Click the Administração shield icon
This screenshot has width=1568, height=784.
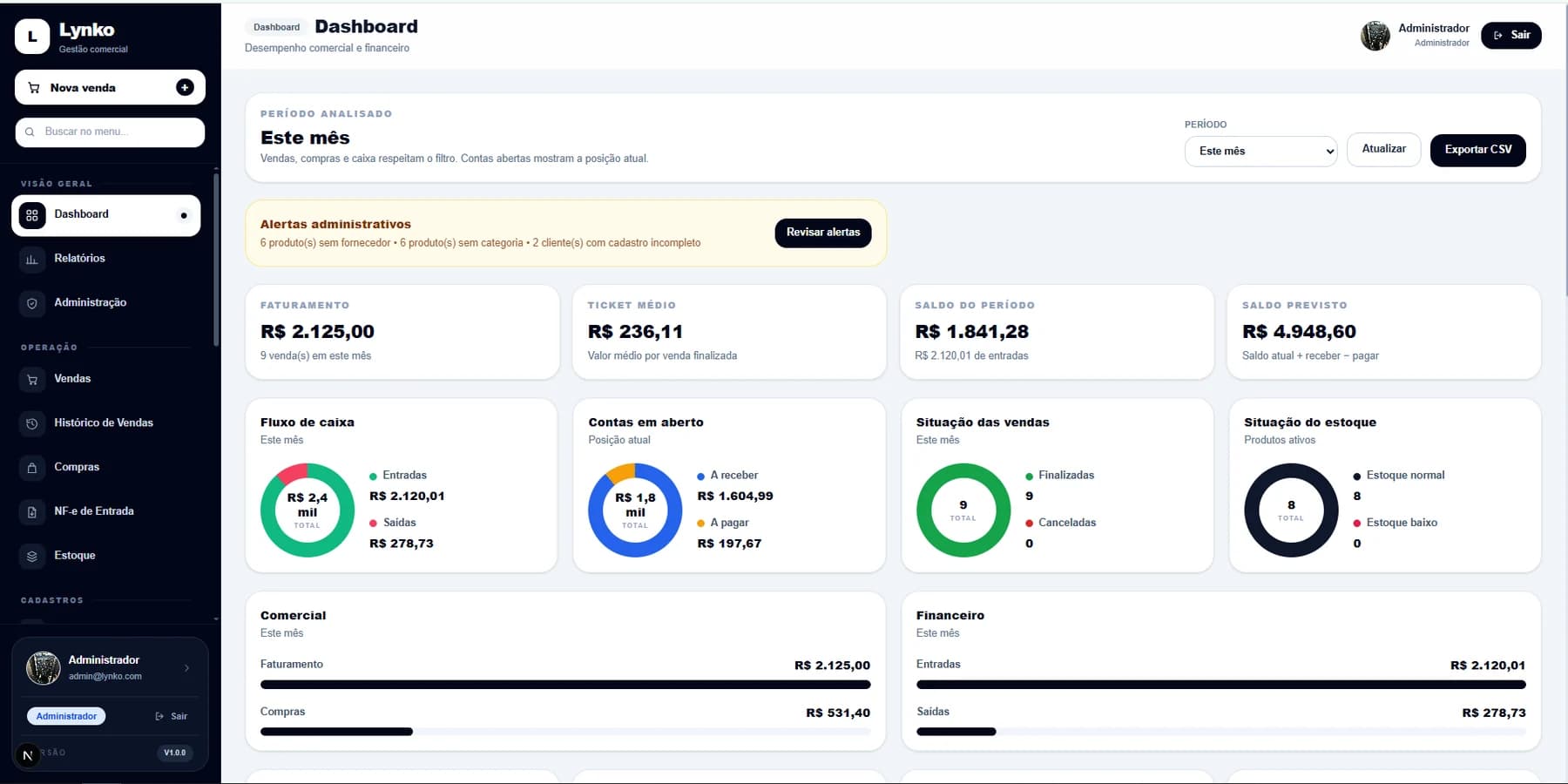point(32,303)
